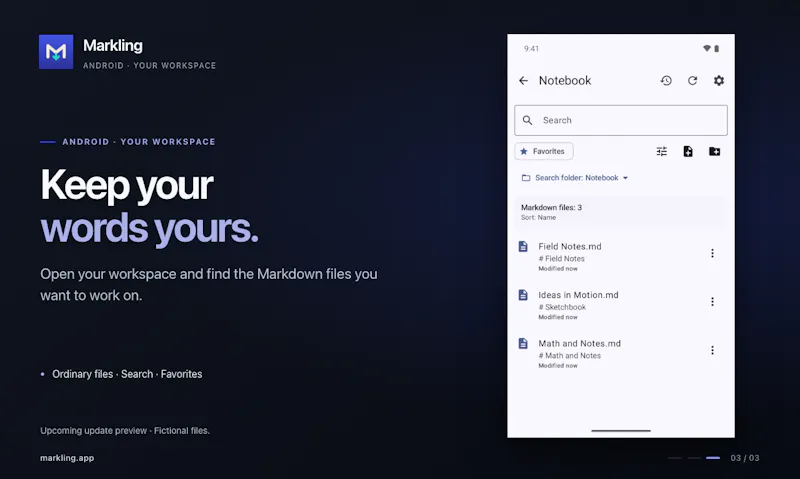
Task: Toggle the Favorites filter chip
Action: pos(543,152)
